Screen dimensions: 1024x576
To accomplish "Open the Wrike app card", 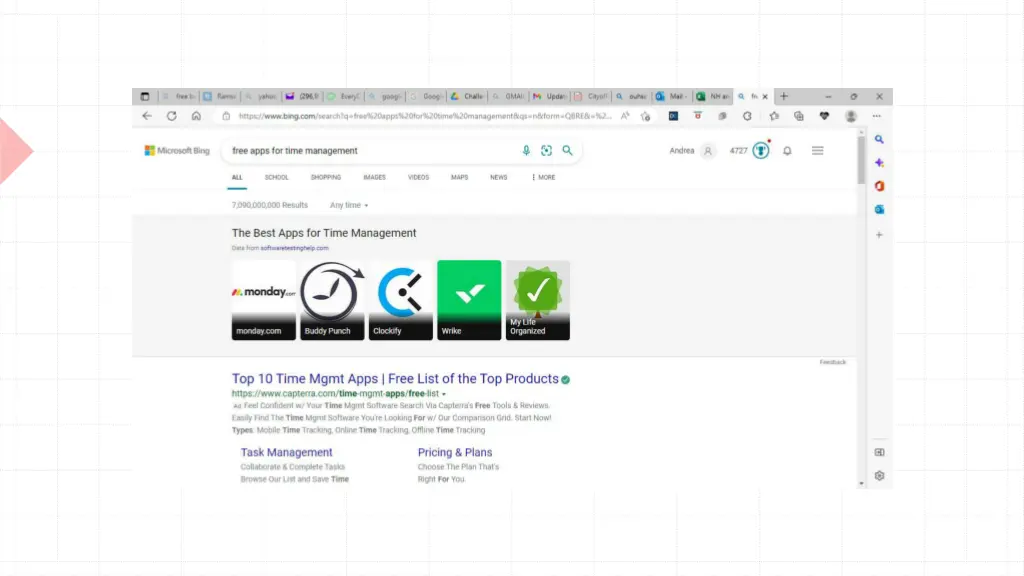I will (x=469, y=300).
